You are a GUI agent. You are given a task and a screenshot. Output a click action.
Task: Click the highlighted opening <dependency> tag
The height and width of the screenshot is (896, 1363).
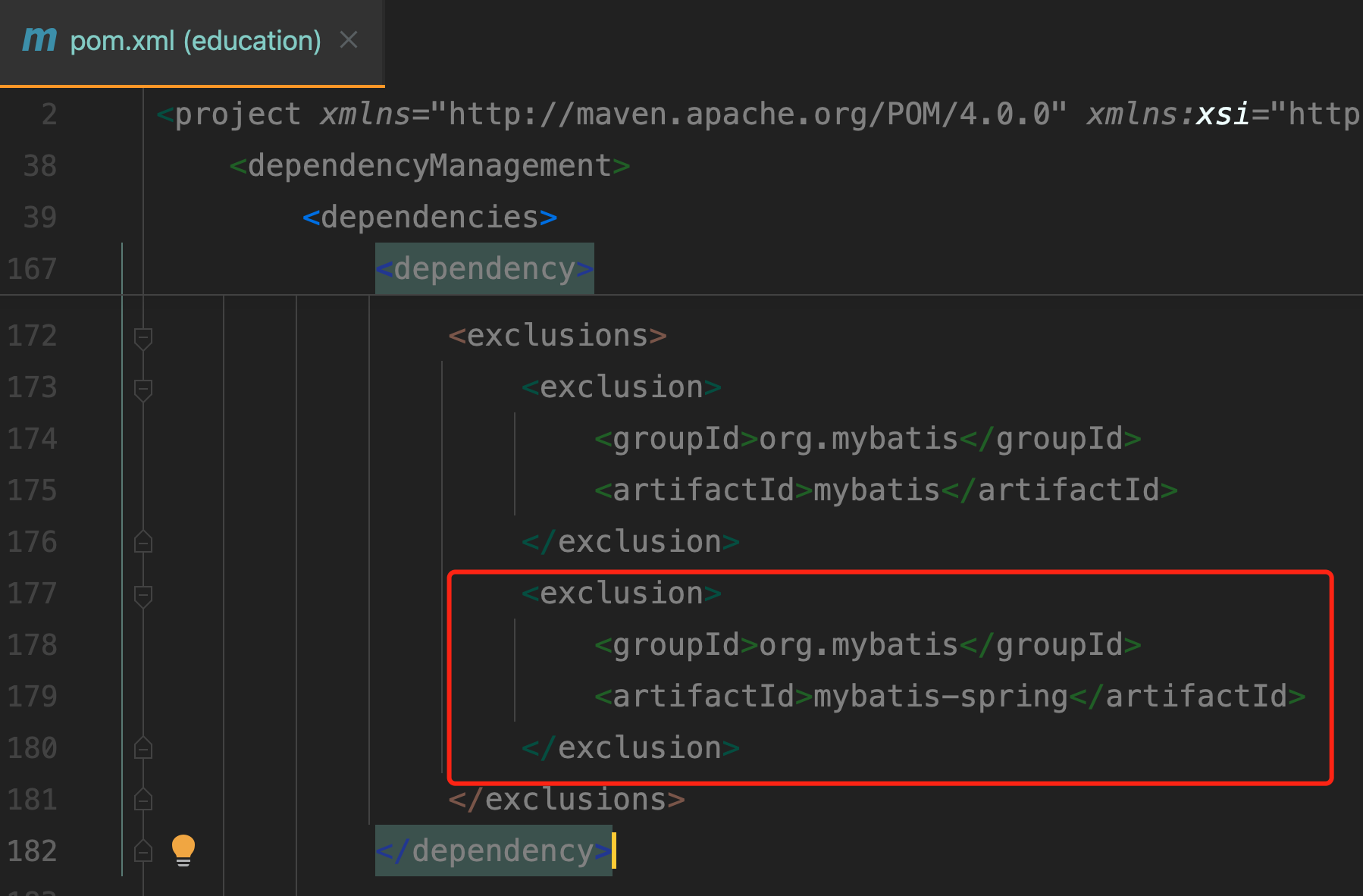click(x=484, y=269)
